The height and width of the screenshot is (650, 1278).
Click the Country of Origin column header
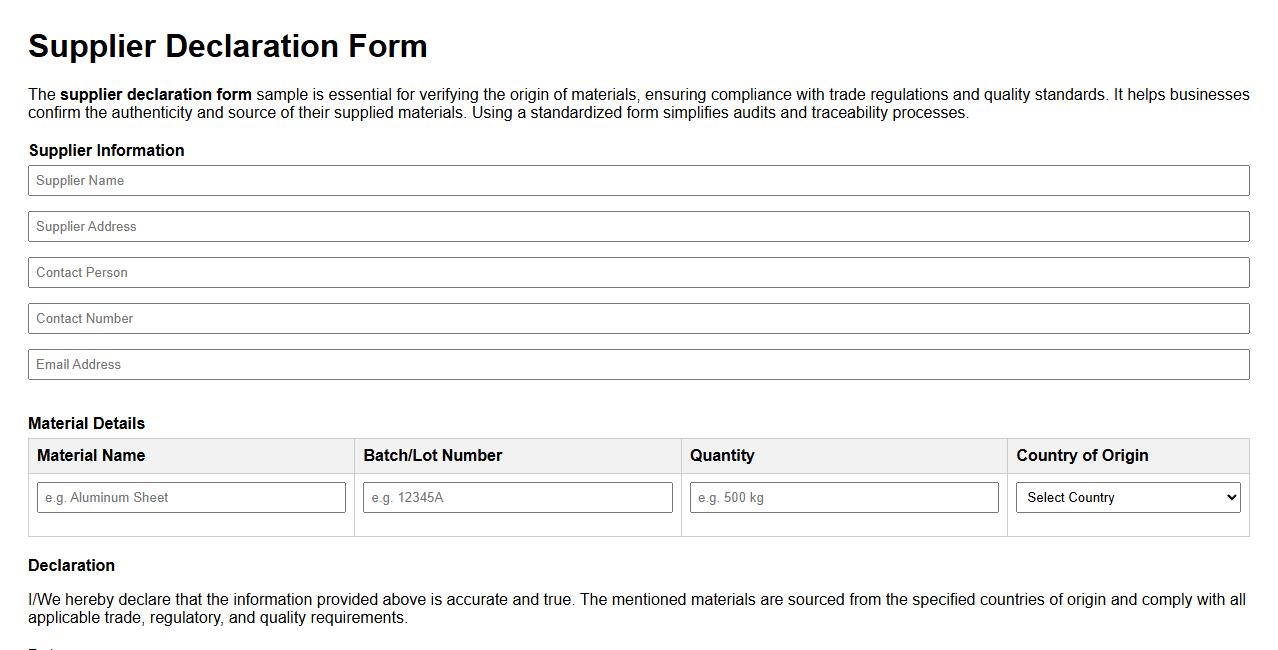point(1083,455)
